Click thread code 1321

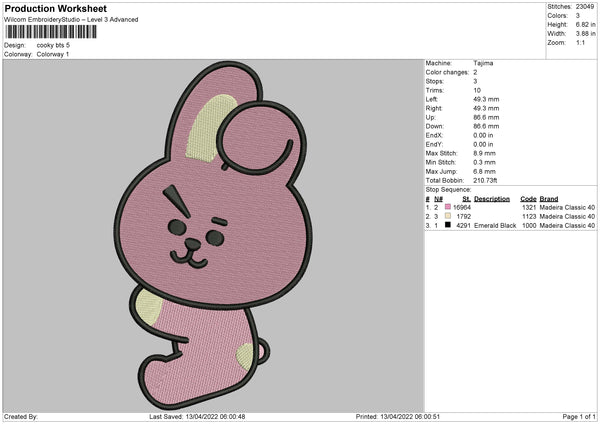click(529, 207)
